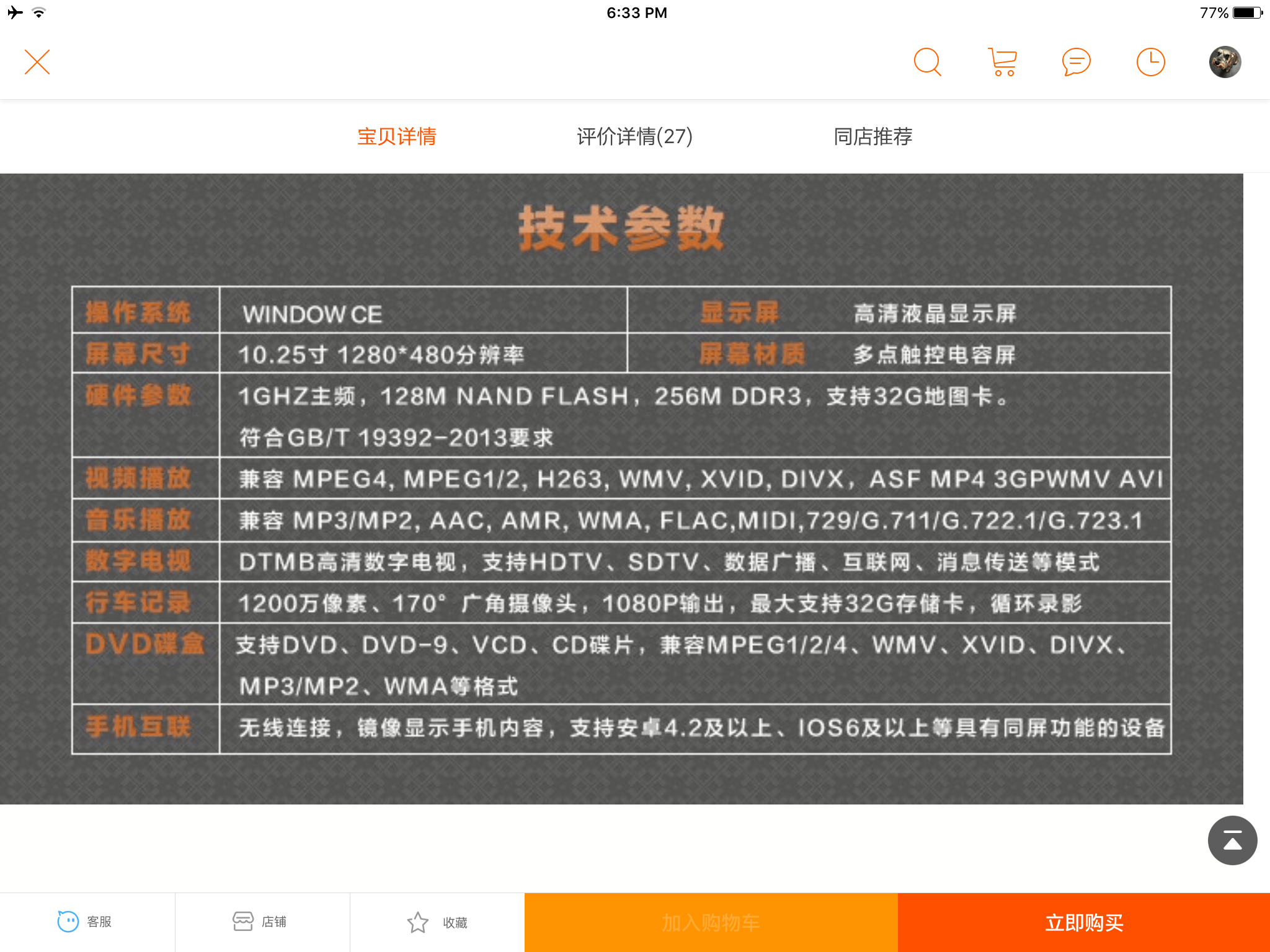1270x952 pixels.
Task: Tap the 多点触控电容屏 value
Action: [x=934, y=355]
